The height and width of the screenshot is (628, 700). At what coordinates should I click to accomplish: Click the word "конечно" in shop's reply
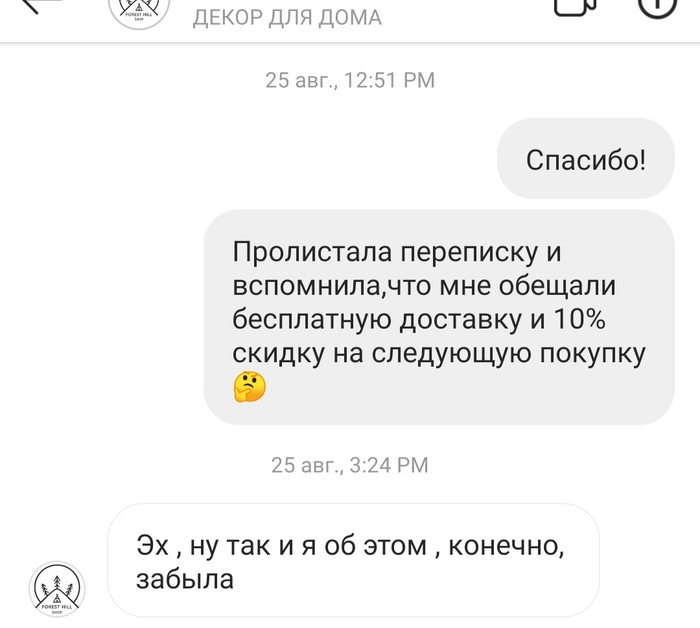pyautogui.click(x=503, y=546)
